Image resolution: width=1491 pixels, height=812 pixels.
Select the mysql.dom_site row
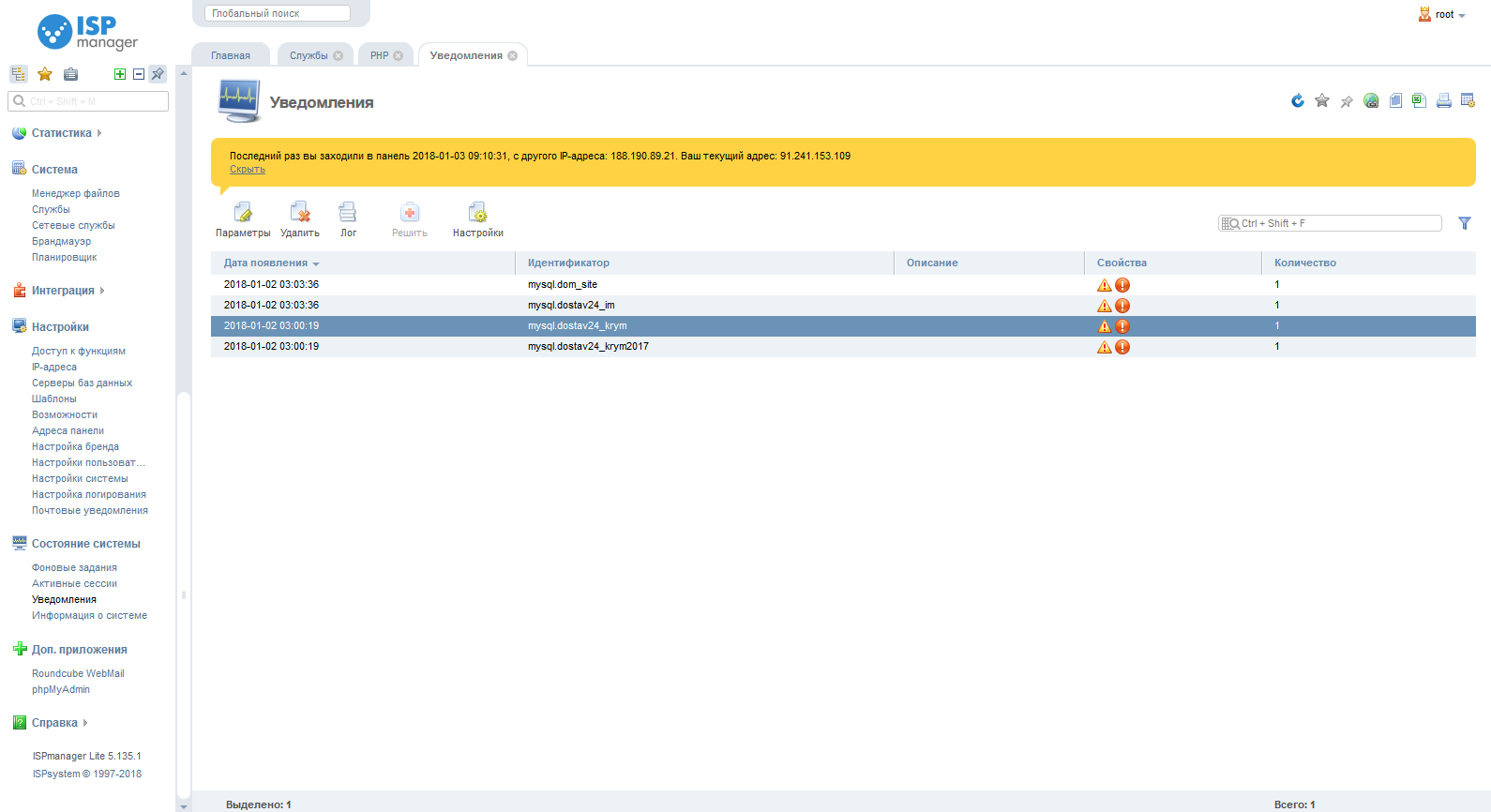(843, 285)
